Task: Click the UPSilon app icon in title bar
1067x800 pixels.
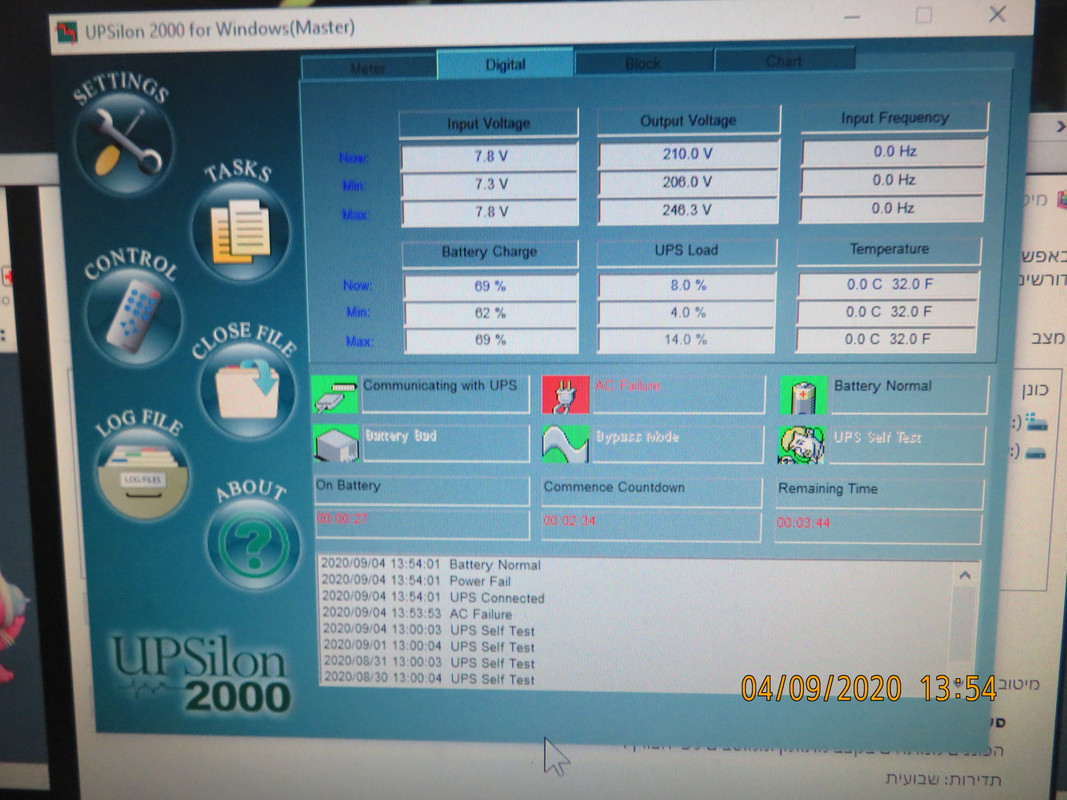Action: (67, 32)
